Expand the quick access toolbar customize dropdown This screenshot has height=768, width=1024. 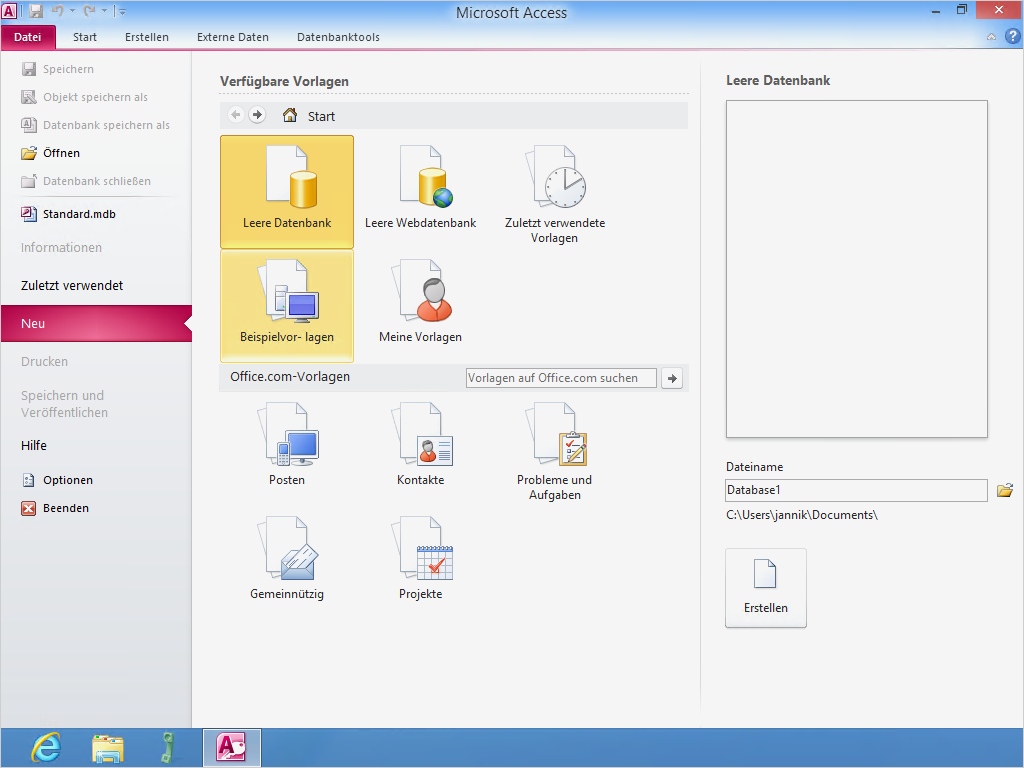[120, 11]
